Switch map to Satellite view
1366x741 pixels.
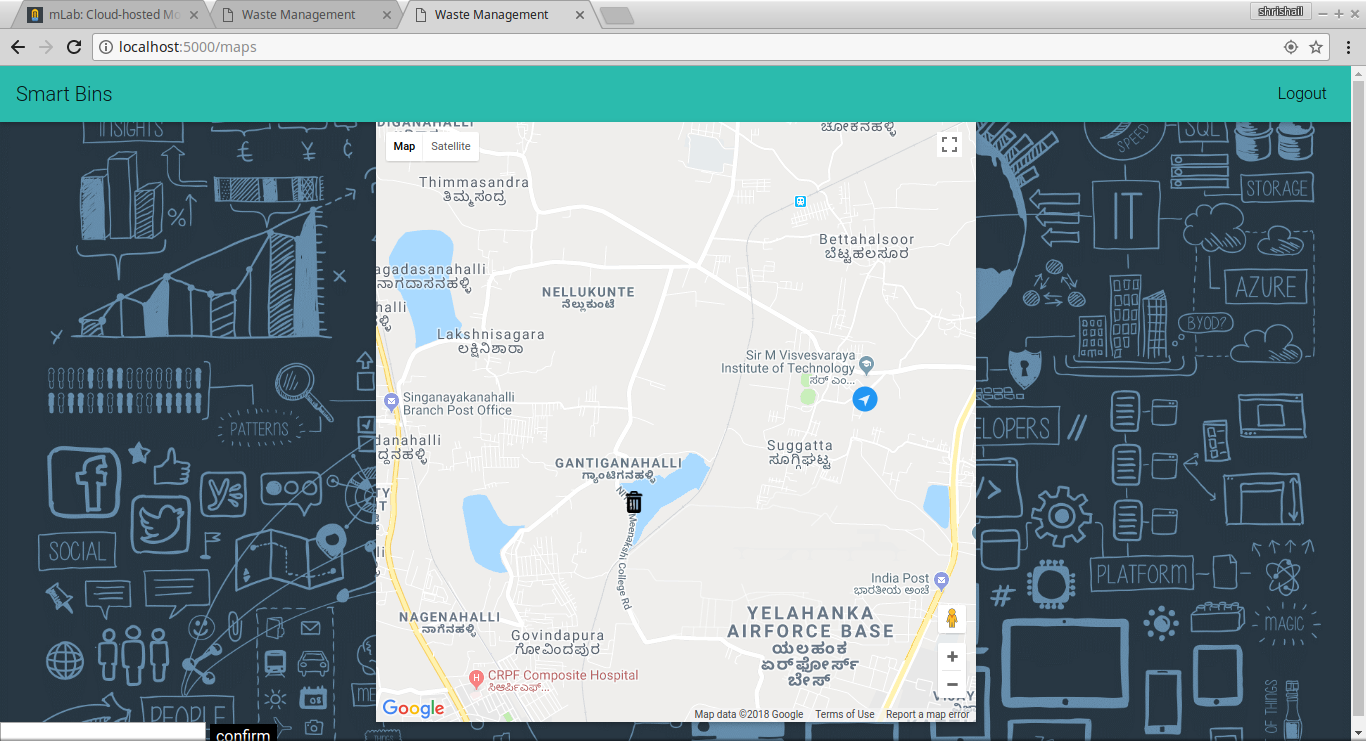(x=451, y=146)
